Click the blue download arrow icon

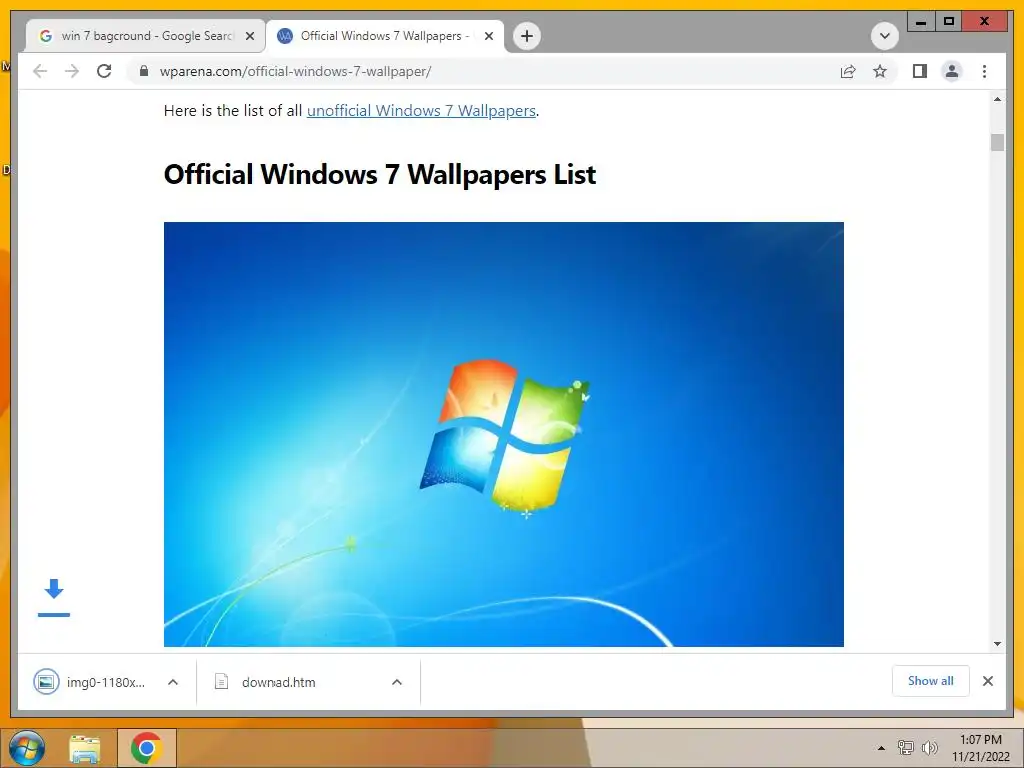click(54, 597)
